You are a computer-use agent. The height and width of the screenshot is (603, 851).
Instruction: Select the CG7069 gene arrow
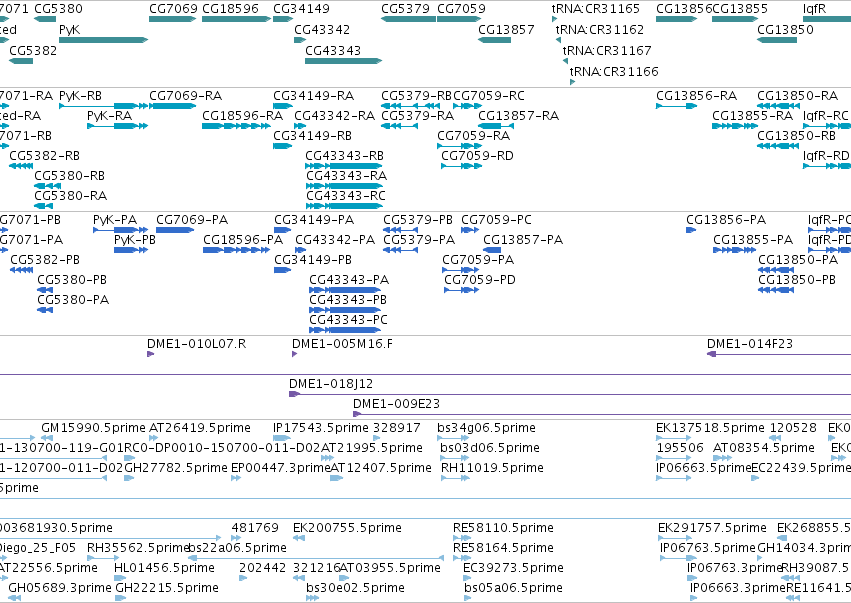(x=173, y=19)
